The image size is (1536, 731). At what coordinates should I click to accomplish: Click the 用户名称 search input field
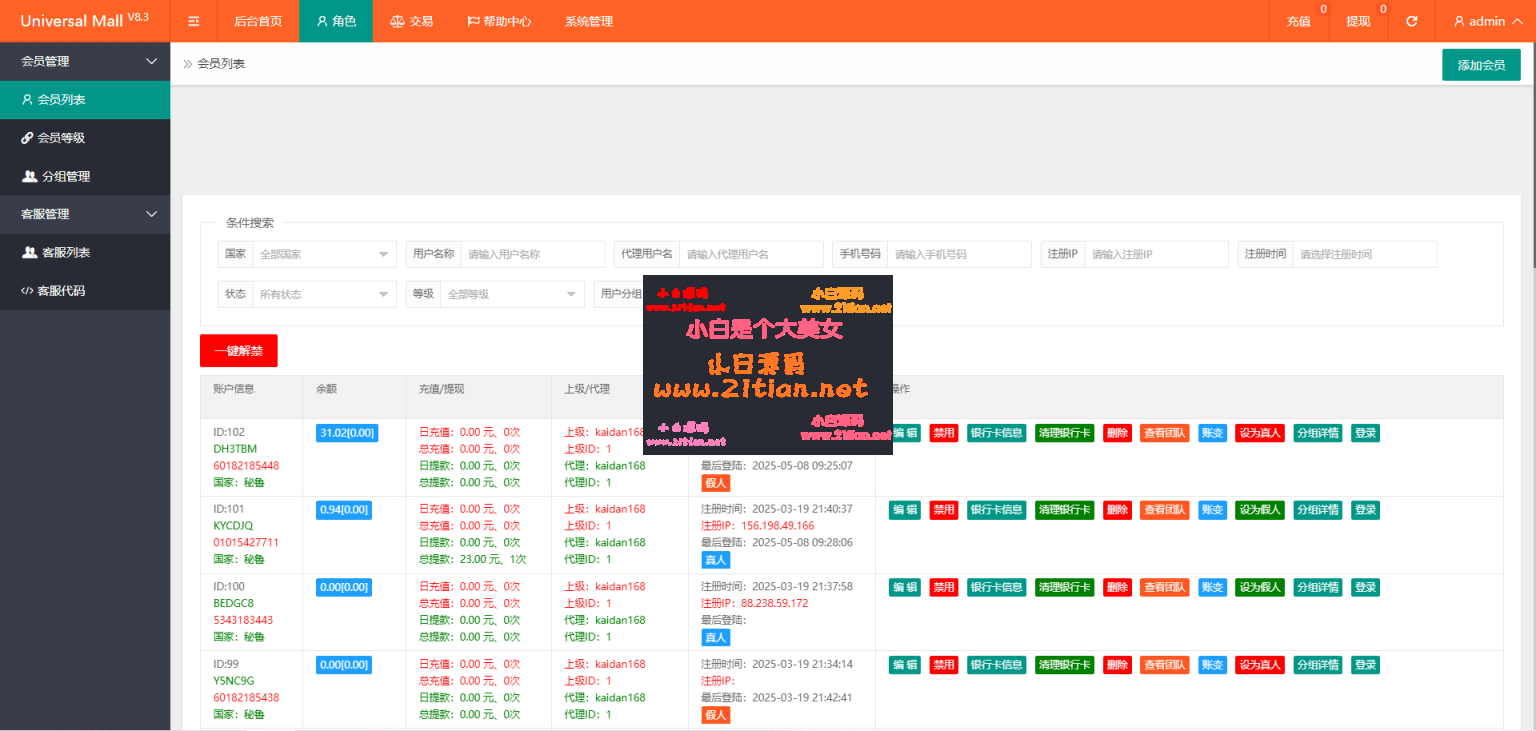532,255
